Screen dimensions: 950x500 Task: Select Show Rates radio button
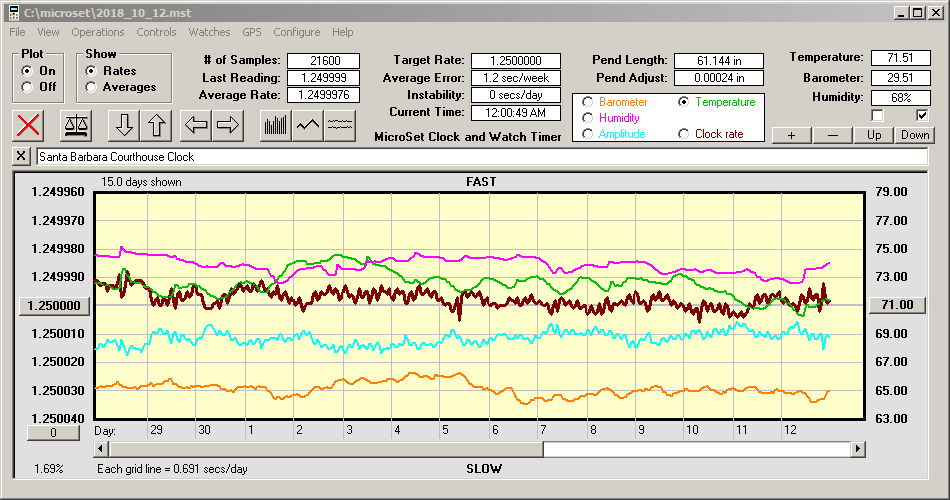pyautogui.click(x=91, y=71)
